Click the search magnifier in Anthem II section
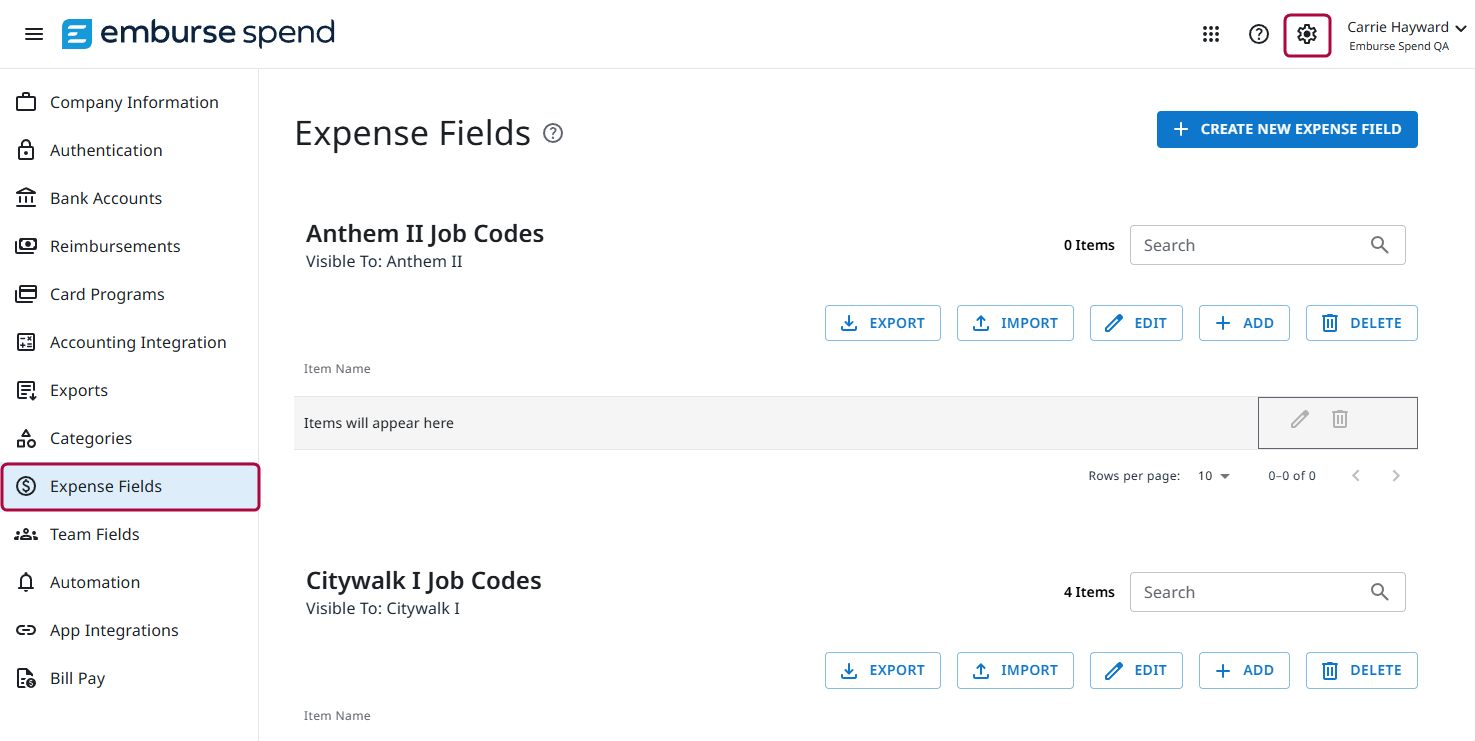Image resolution: width=1475 pixels, height=741 pixels. coord(1380,244)
